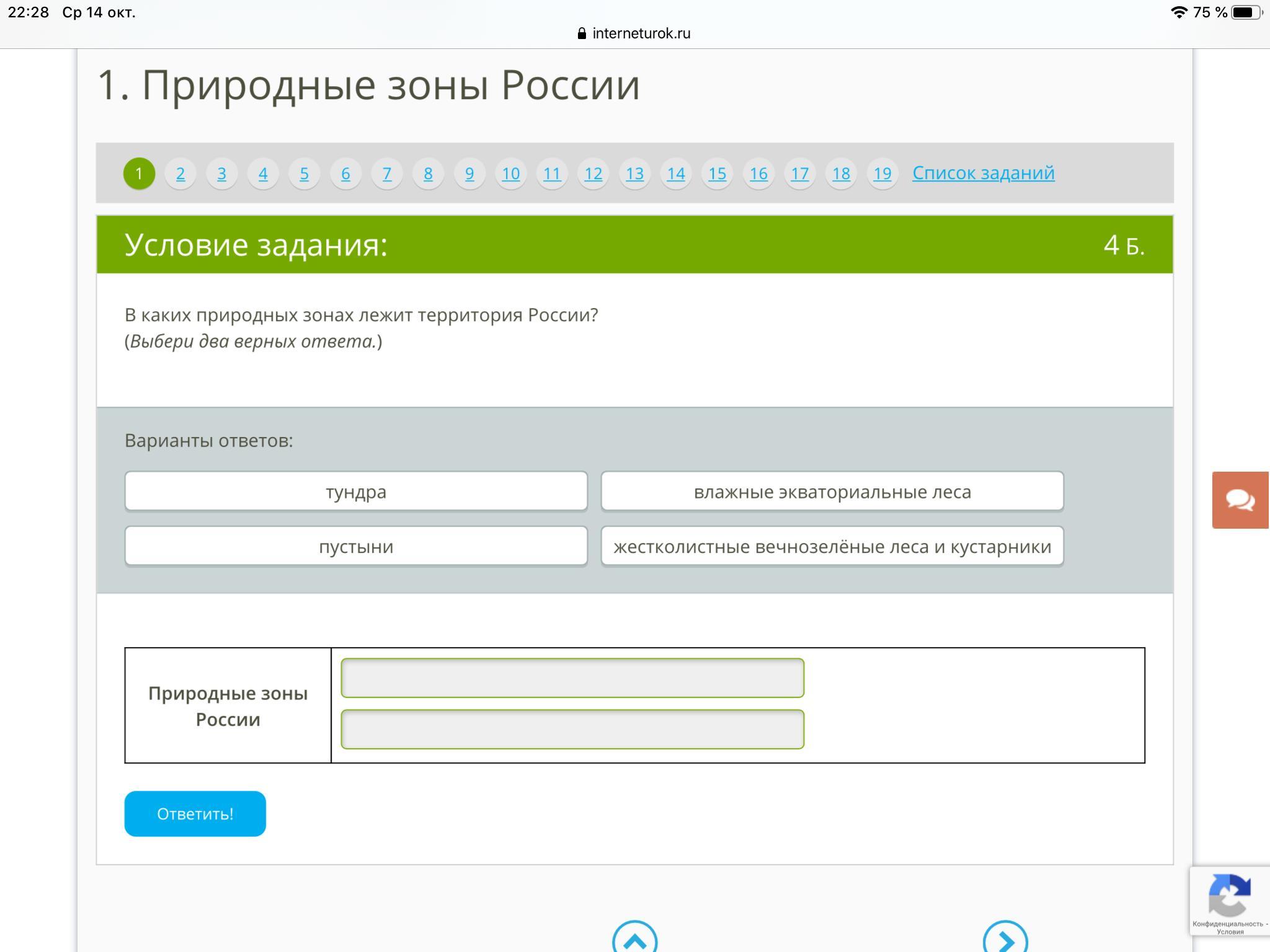Select answer option тундра
This screenshot has width=1270, height=952.
(356, 491)
